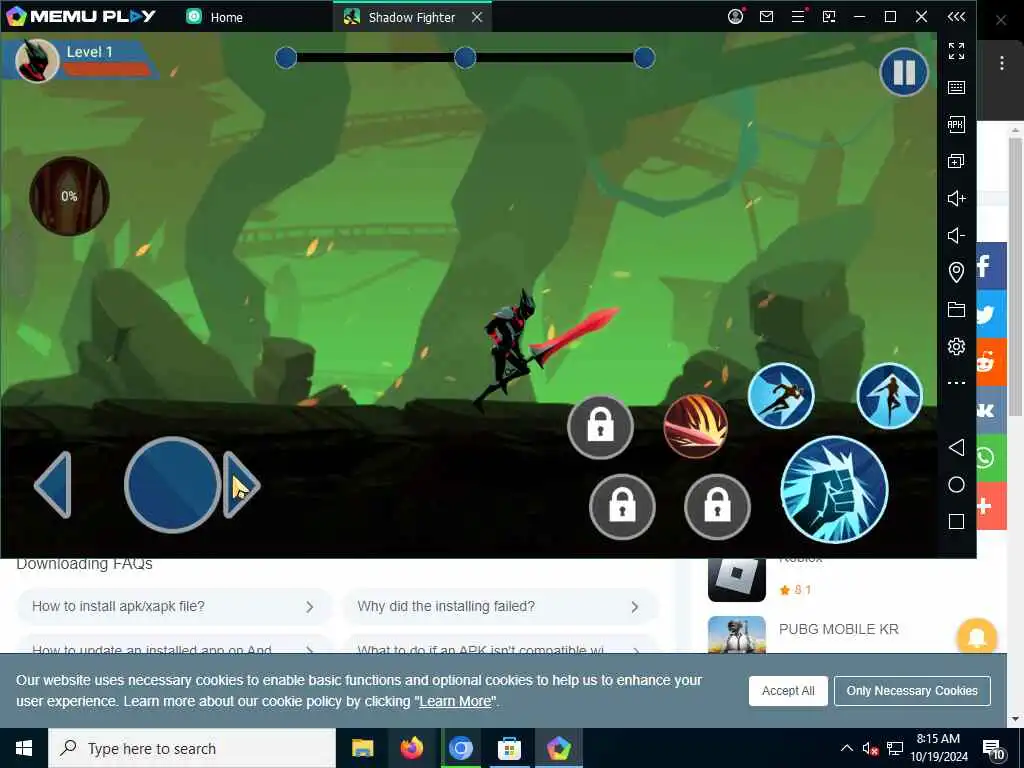Image resolution: width=1024 pixels, height=768 pixels.
Task: Open Windows Start menu
Action: pos(24,748)
